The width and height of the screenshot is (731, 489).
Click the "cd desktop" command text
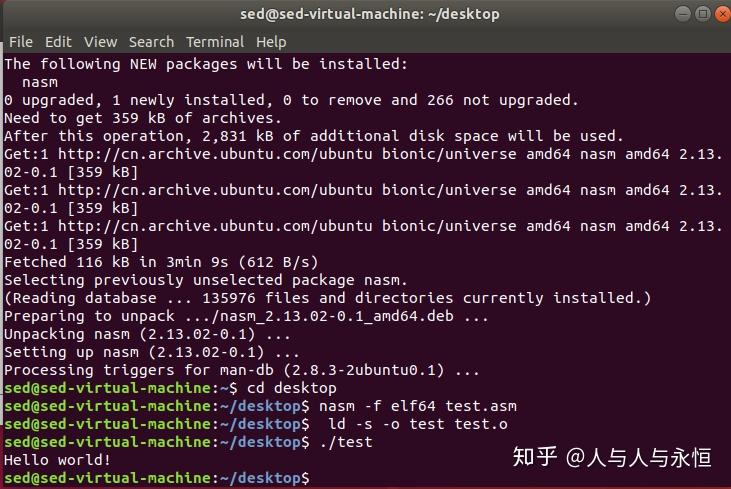292,388
